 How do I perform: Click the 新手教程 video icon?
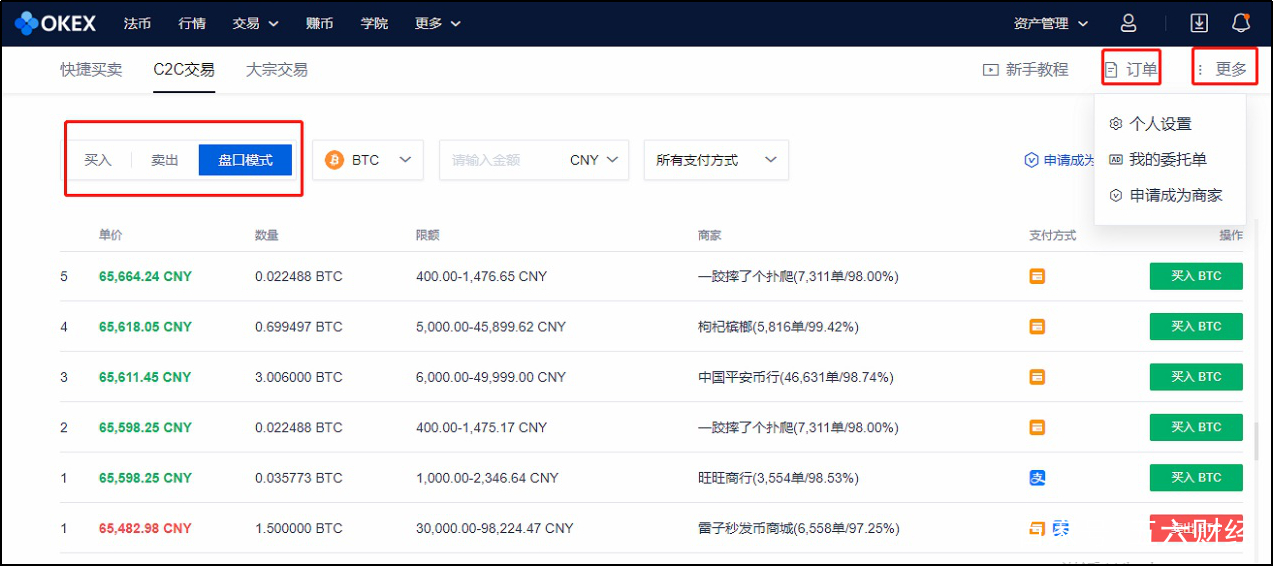pos(990,70)
